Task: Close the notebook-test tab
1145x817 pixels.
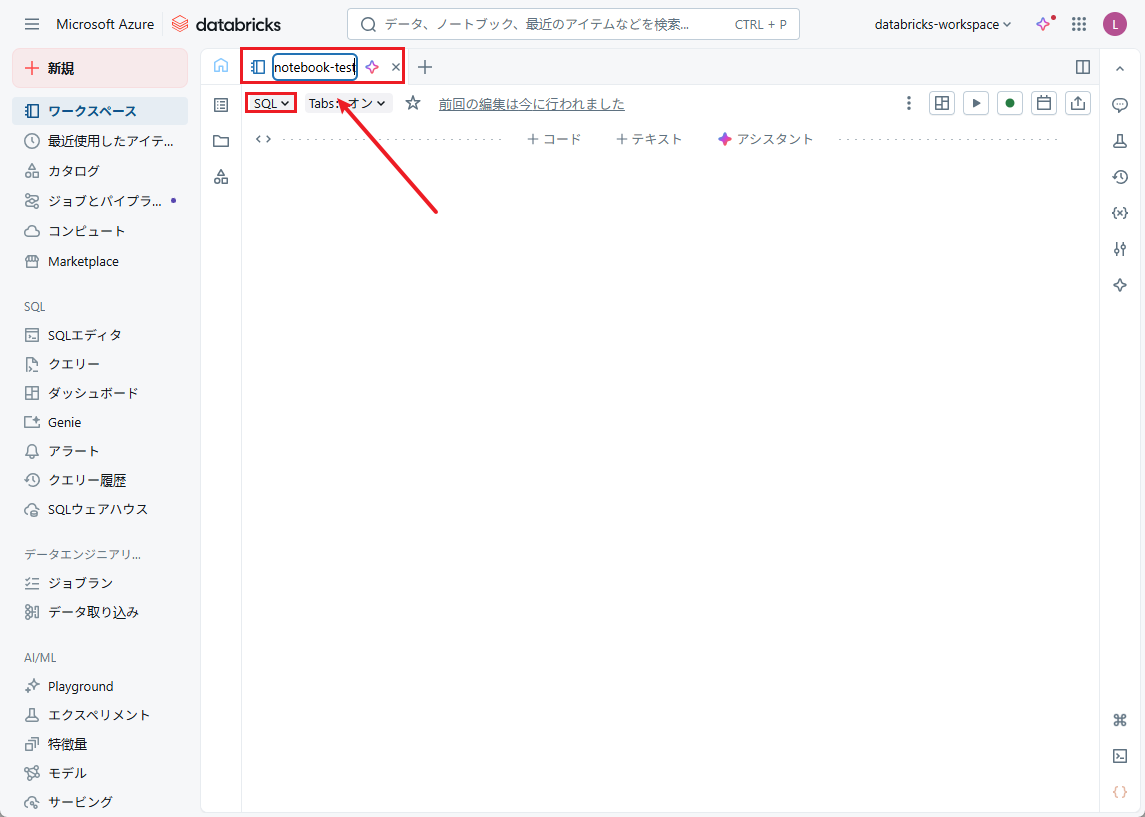Action: [396, 67]
